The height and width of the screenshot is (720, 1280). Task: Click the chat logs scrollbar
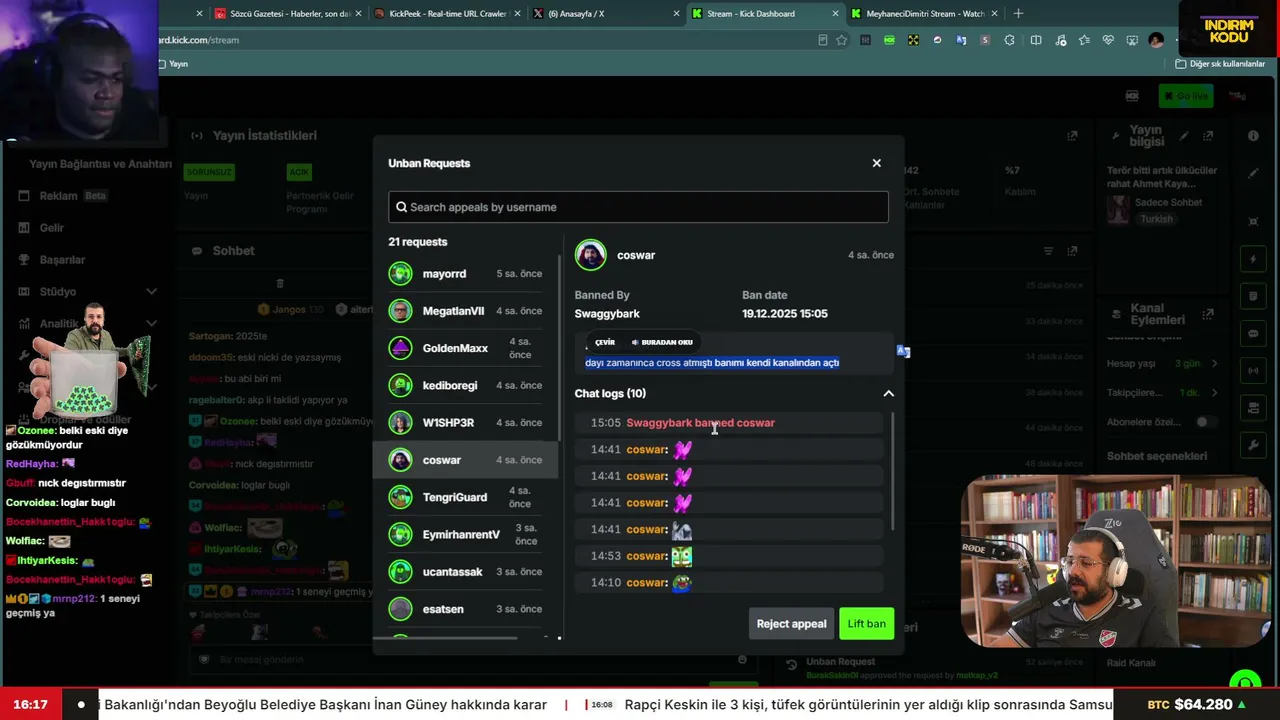891,472
